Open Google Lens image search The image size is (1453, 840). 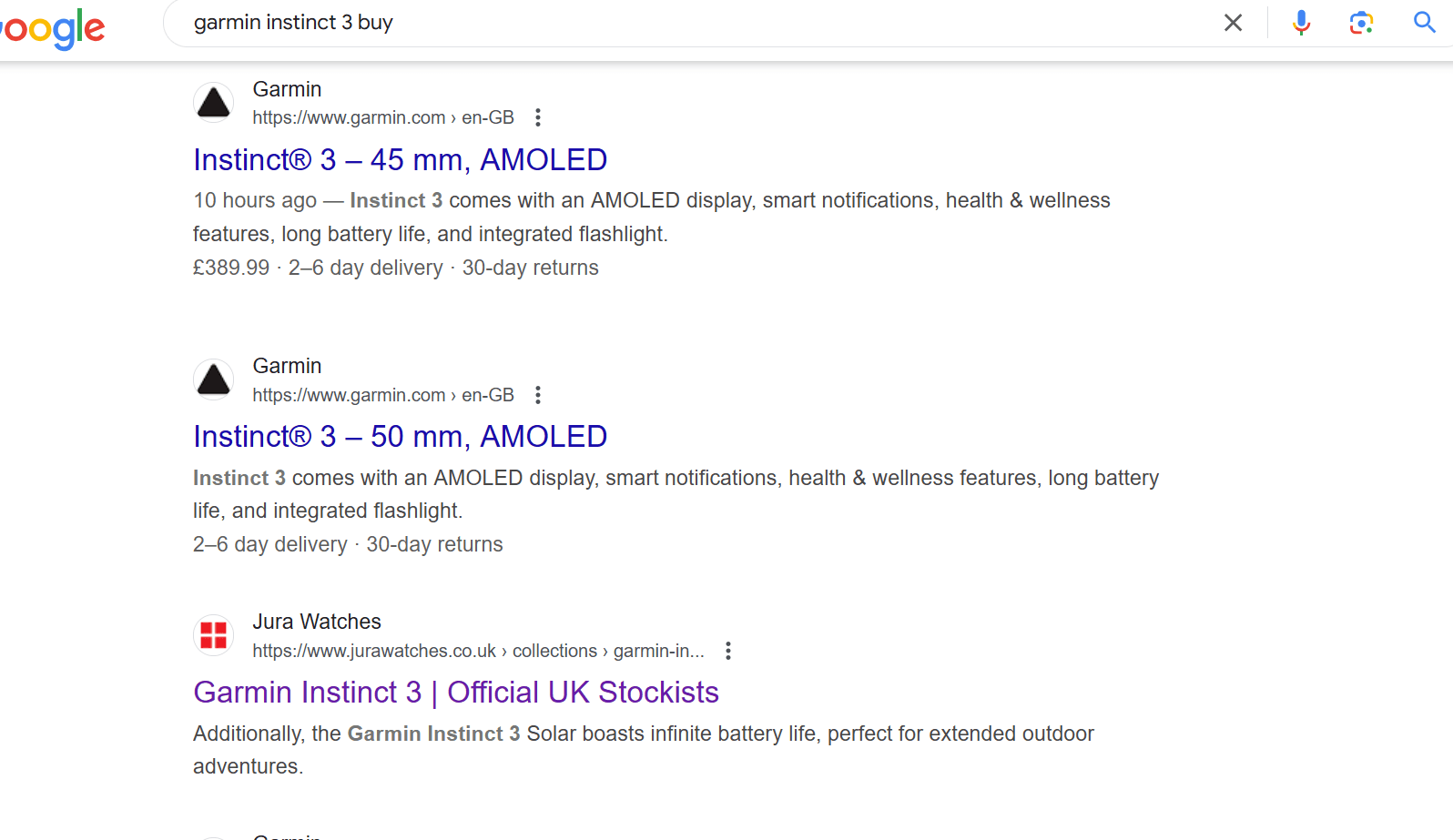(1361, 23)
